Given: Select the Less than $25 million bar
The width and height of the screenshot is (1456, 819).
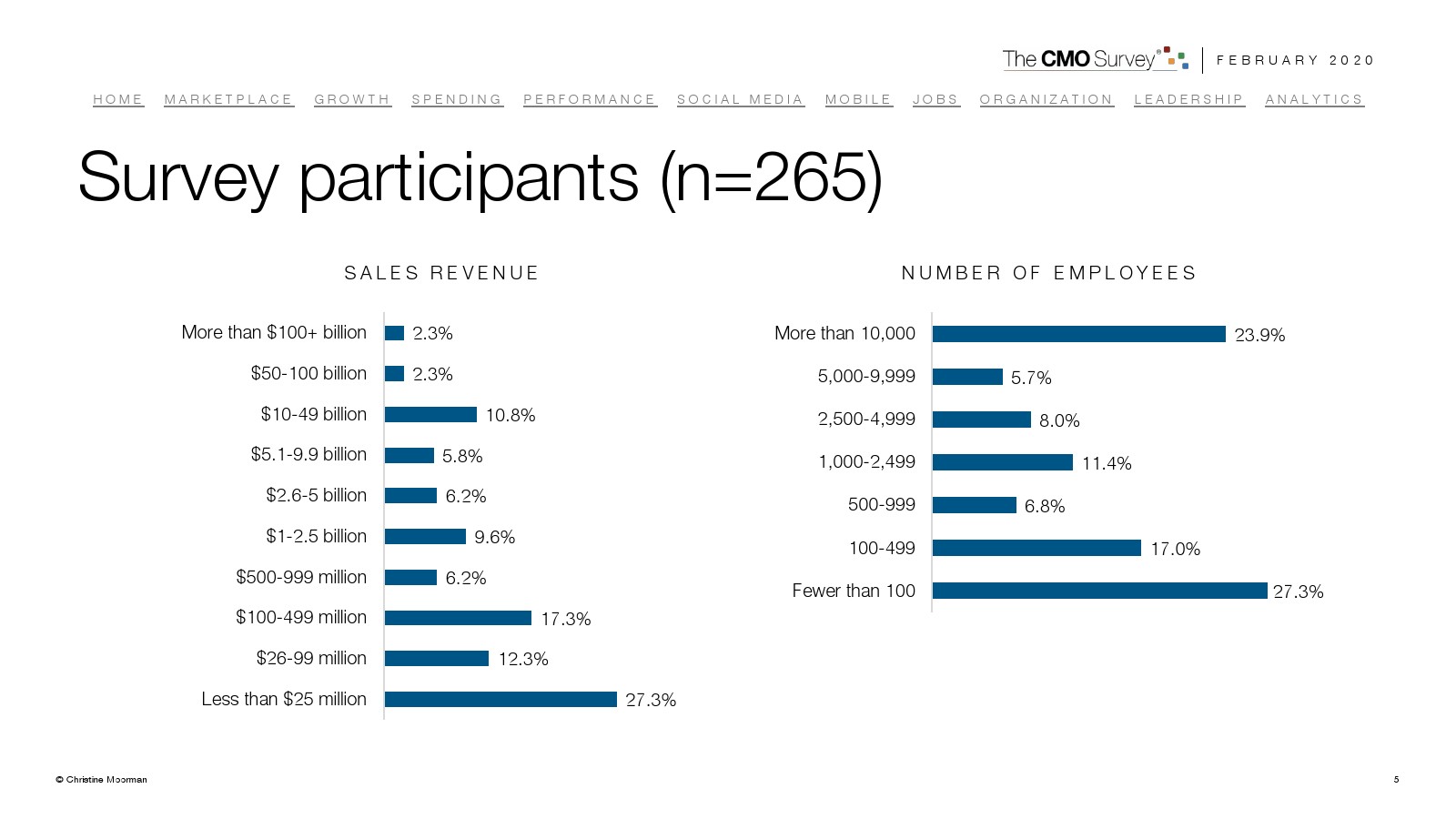Looking at the screenshot, I should [500, 699].
